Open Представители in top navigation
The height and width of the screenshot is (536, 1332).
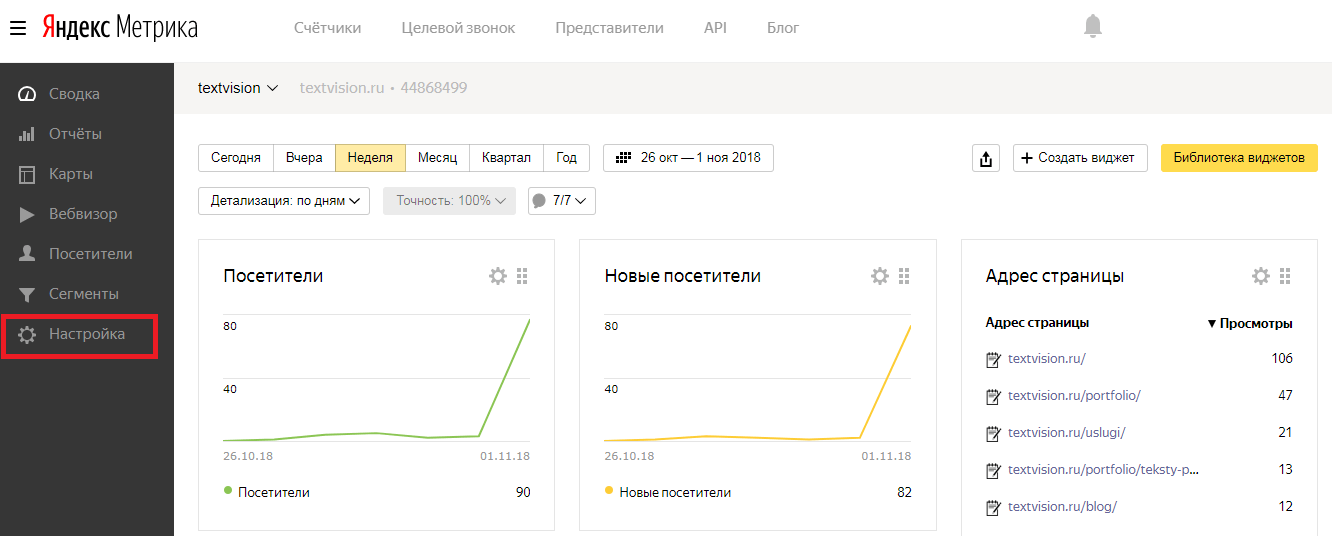[610, 28]
